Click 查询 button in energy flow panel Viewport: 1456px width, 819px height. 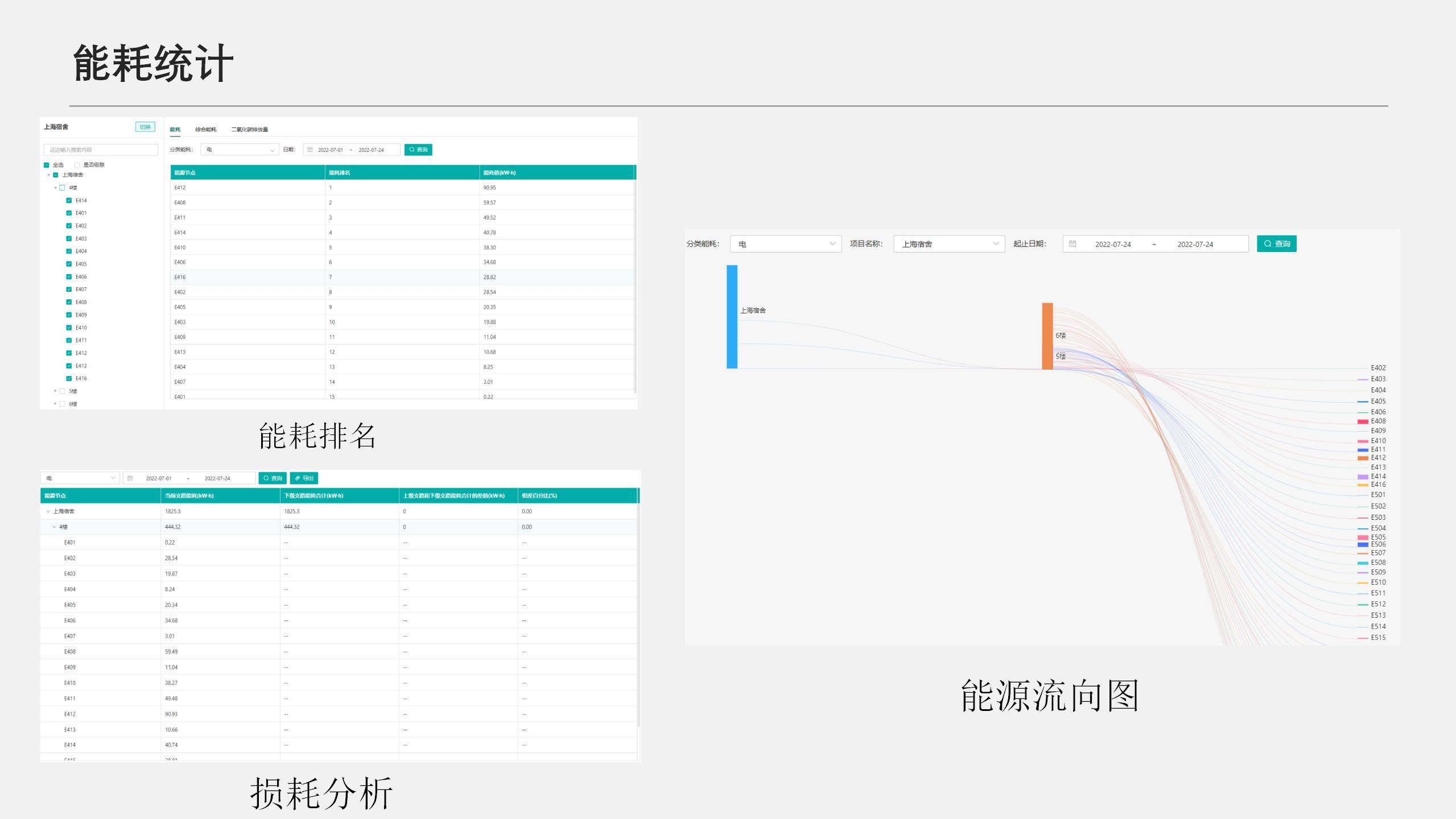(1276, 244)
